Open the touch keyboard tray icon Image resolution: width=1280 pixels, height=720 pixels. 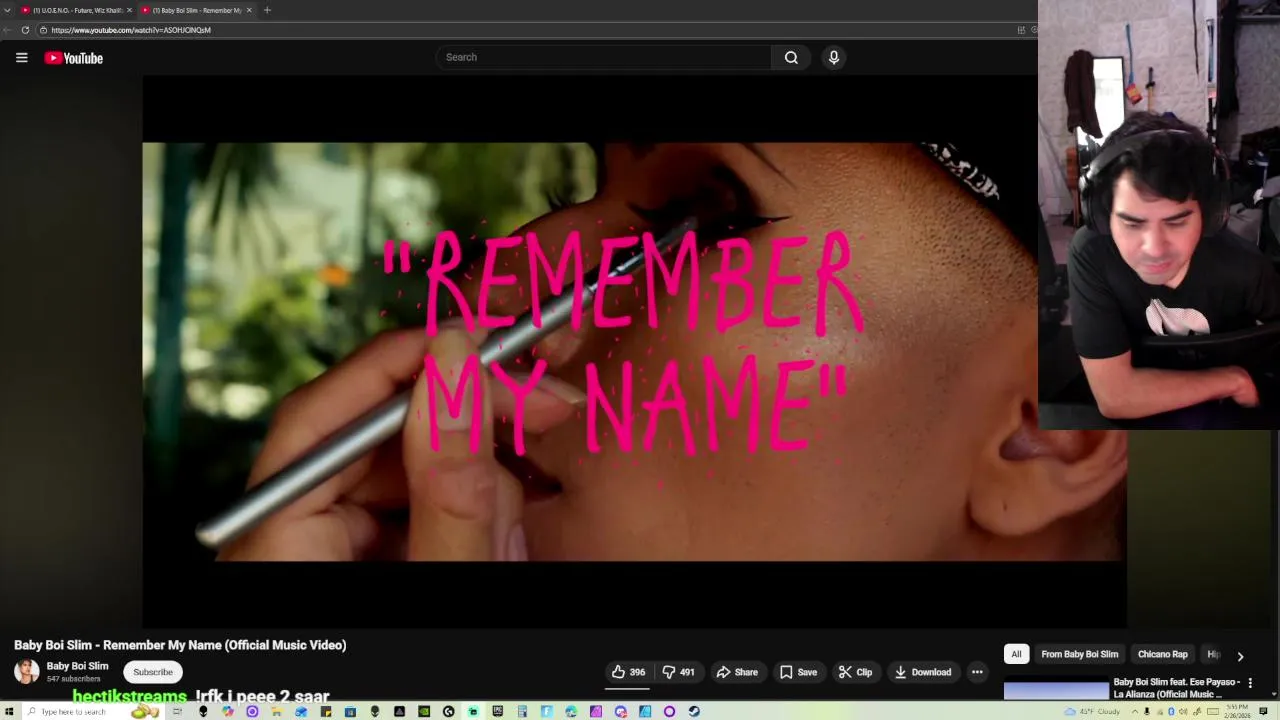pyautogui.click(x=1213, y=712)
